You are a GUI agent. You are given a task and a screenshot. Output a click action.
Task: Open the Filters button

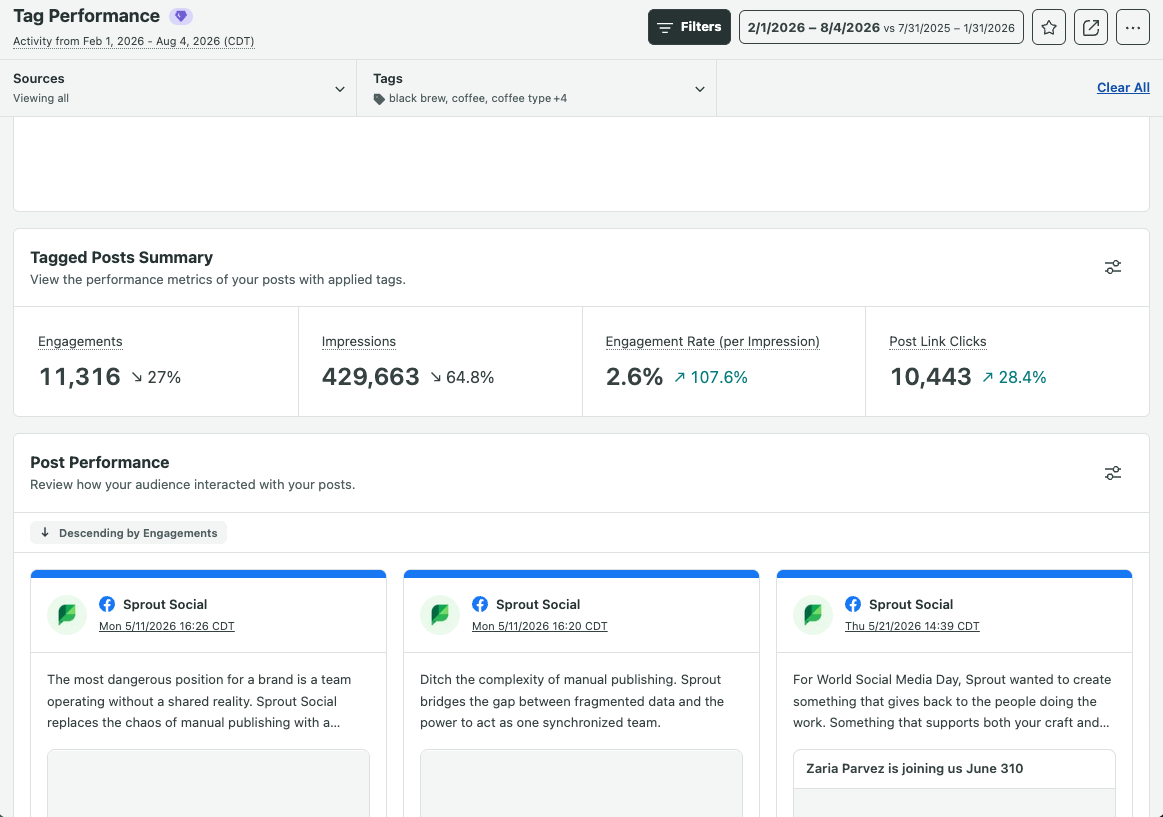689,27
